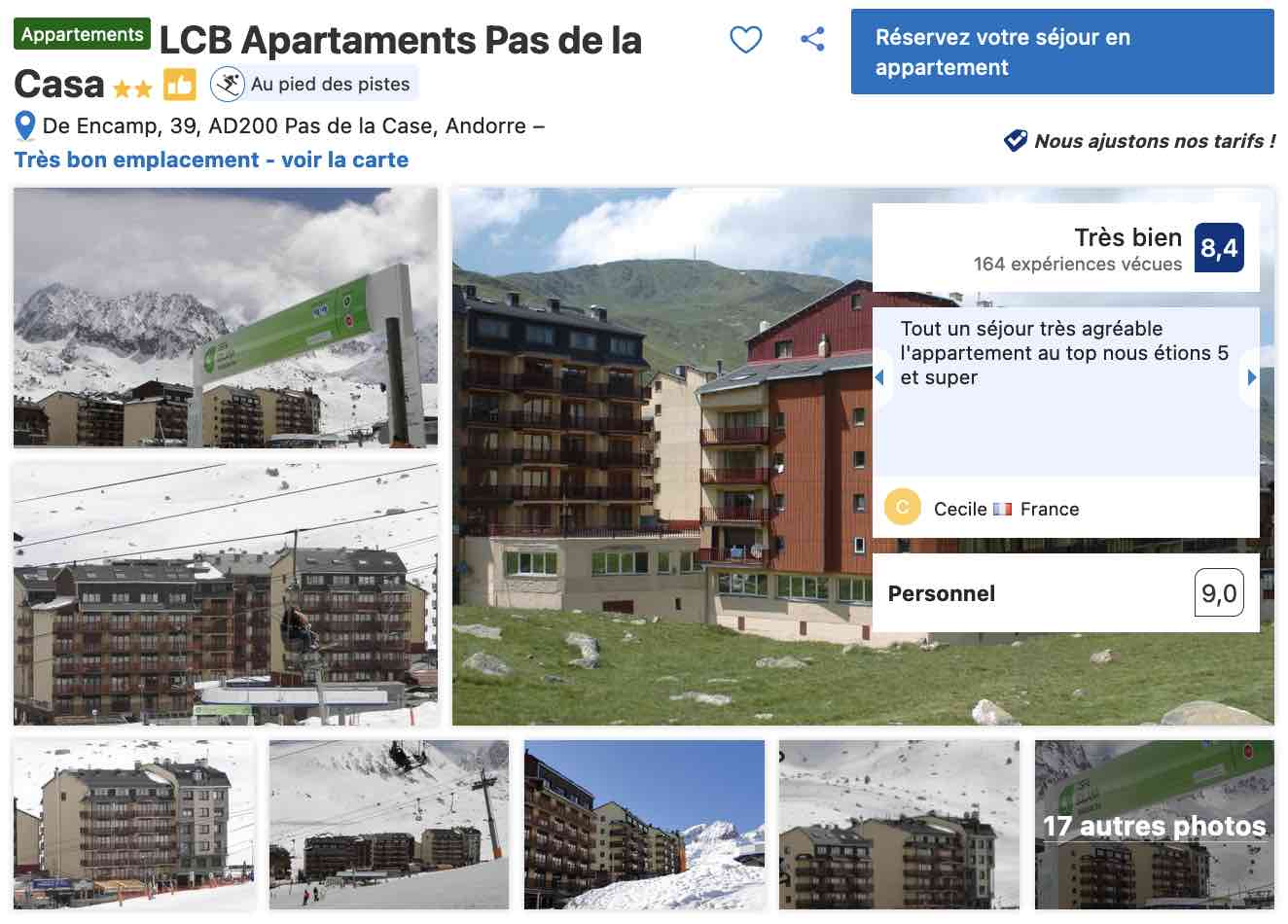Screen dimensions: 1288x924
Task: Open the green ski sign photo thumbnail
Action: 226,317
